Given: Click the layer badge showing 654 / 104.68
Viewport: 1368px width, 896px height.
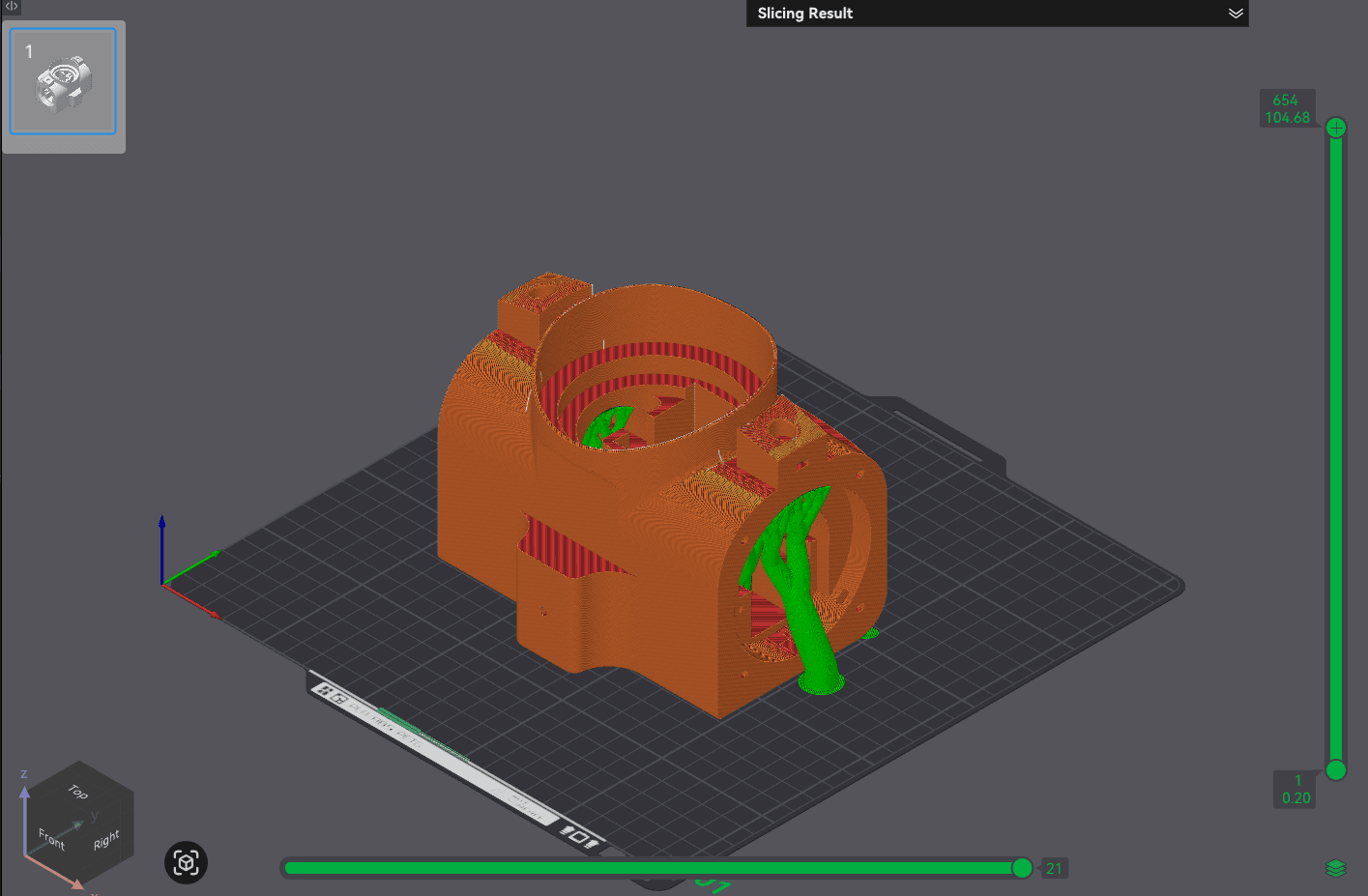Looking at the screenshot, I should [x=1287, y=107].
